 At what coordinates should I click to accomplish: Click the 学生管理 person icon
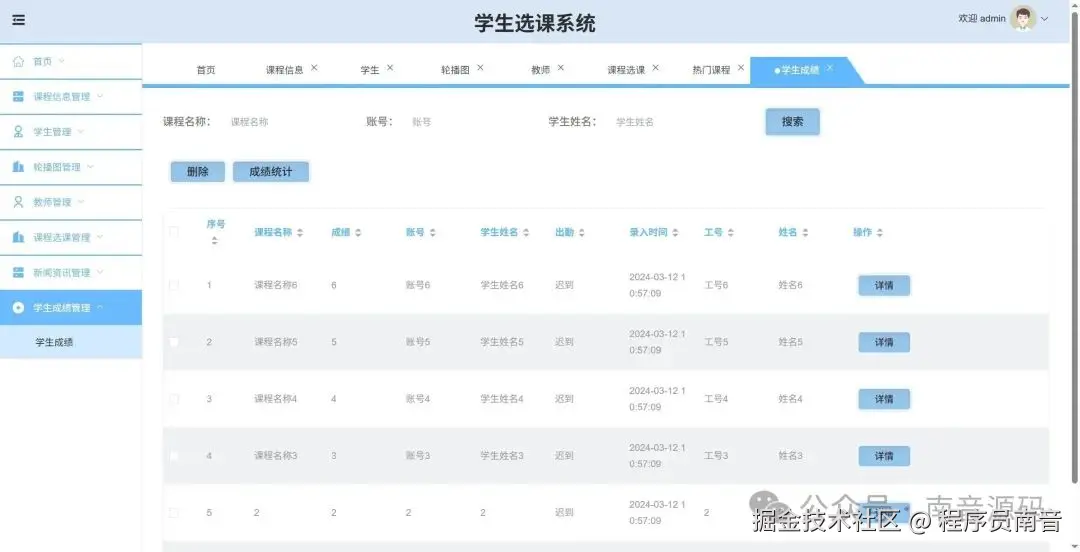click(x=19, y=132)
